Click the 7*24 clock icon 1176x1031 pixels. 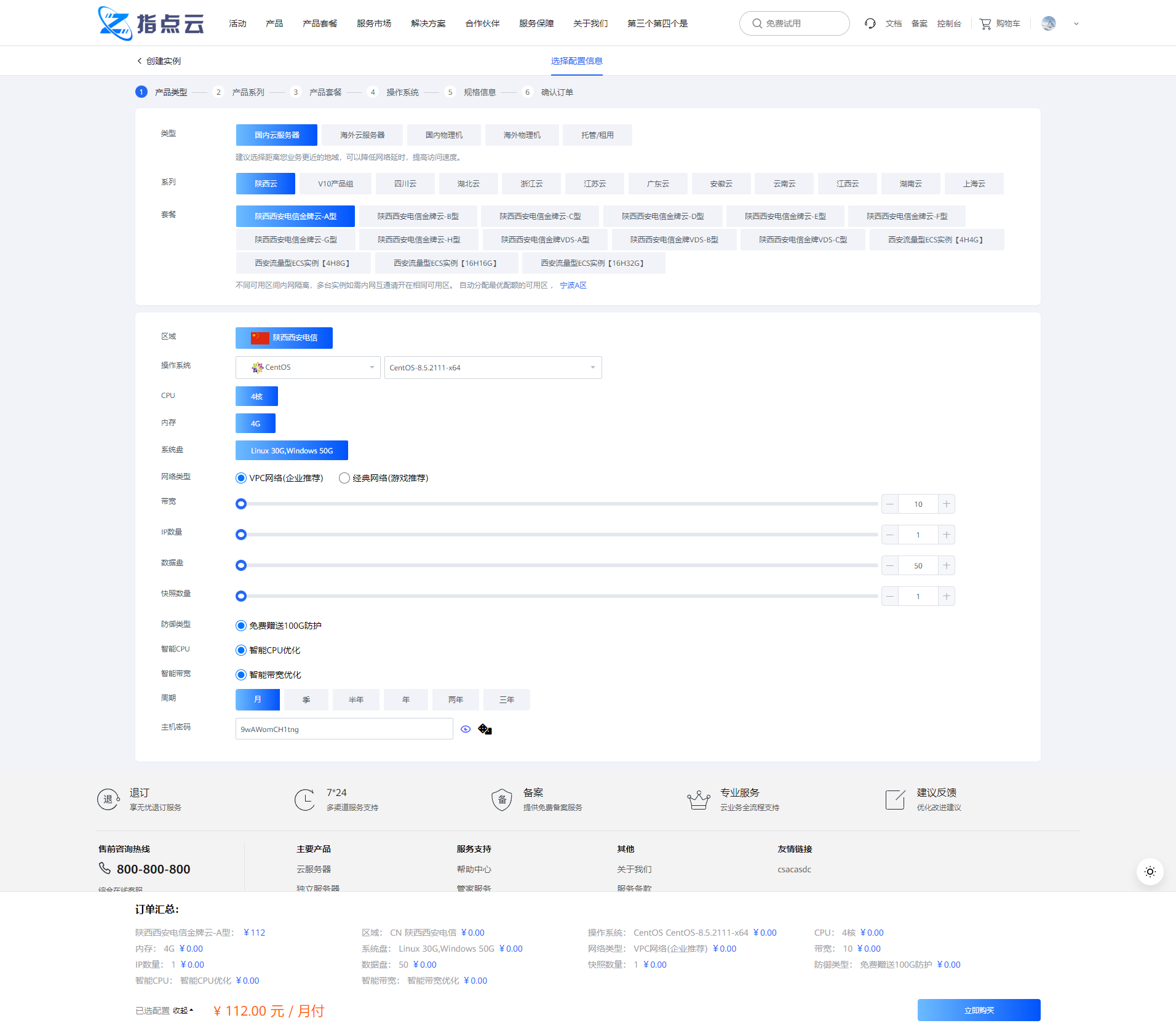point(305,799)
